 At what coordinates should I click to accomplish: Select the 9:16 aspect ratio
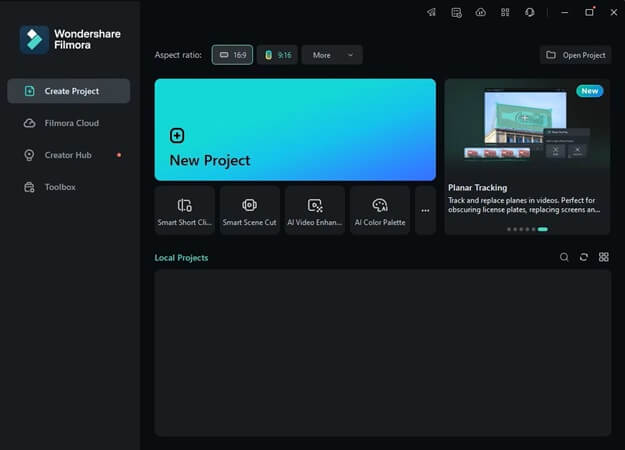click(x=277, y=55)
